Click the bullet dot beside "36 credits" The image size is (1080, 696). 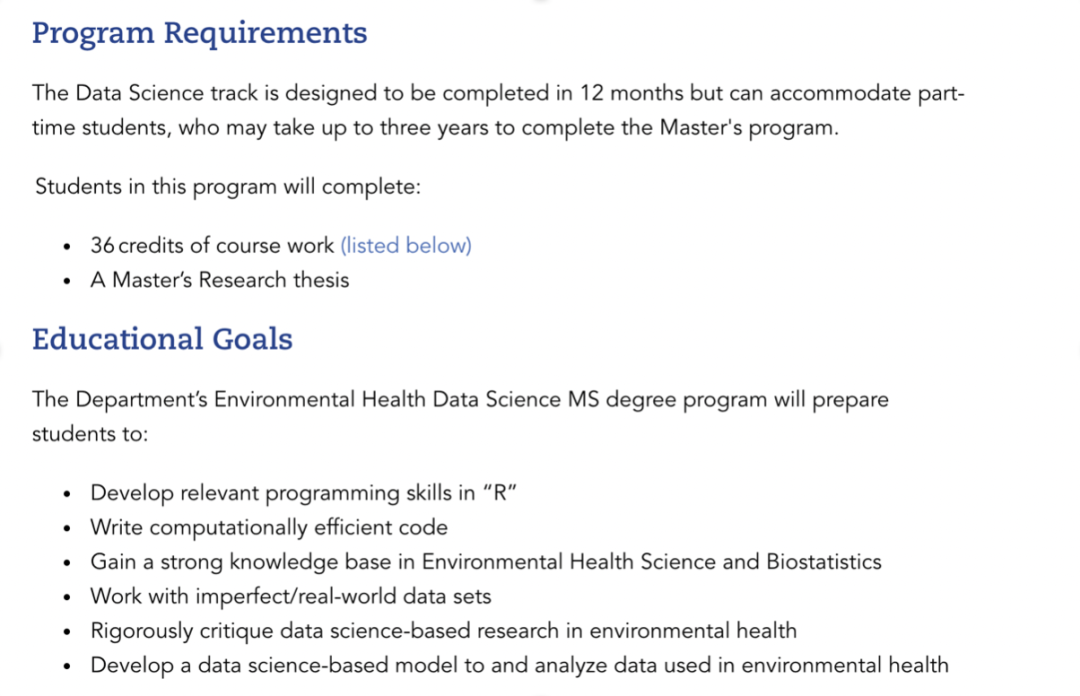pyautogui.click(x=67, y=247)
